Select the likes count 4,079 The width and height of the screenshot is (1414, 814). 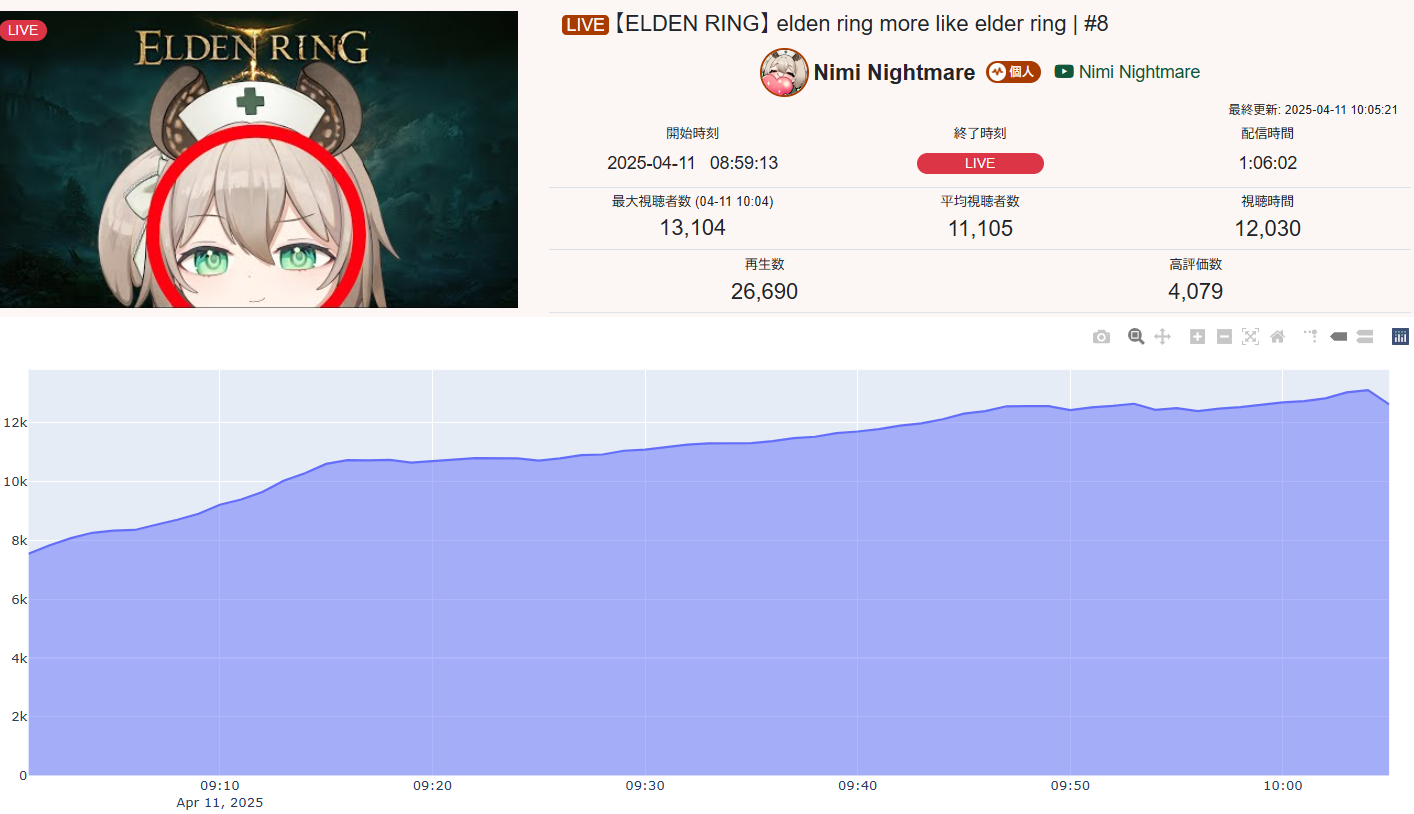(1195, 292)
